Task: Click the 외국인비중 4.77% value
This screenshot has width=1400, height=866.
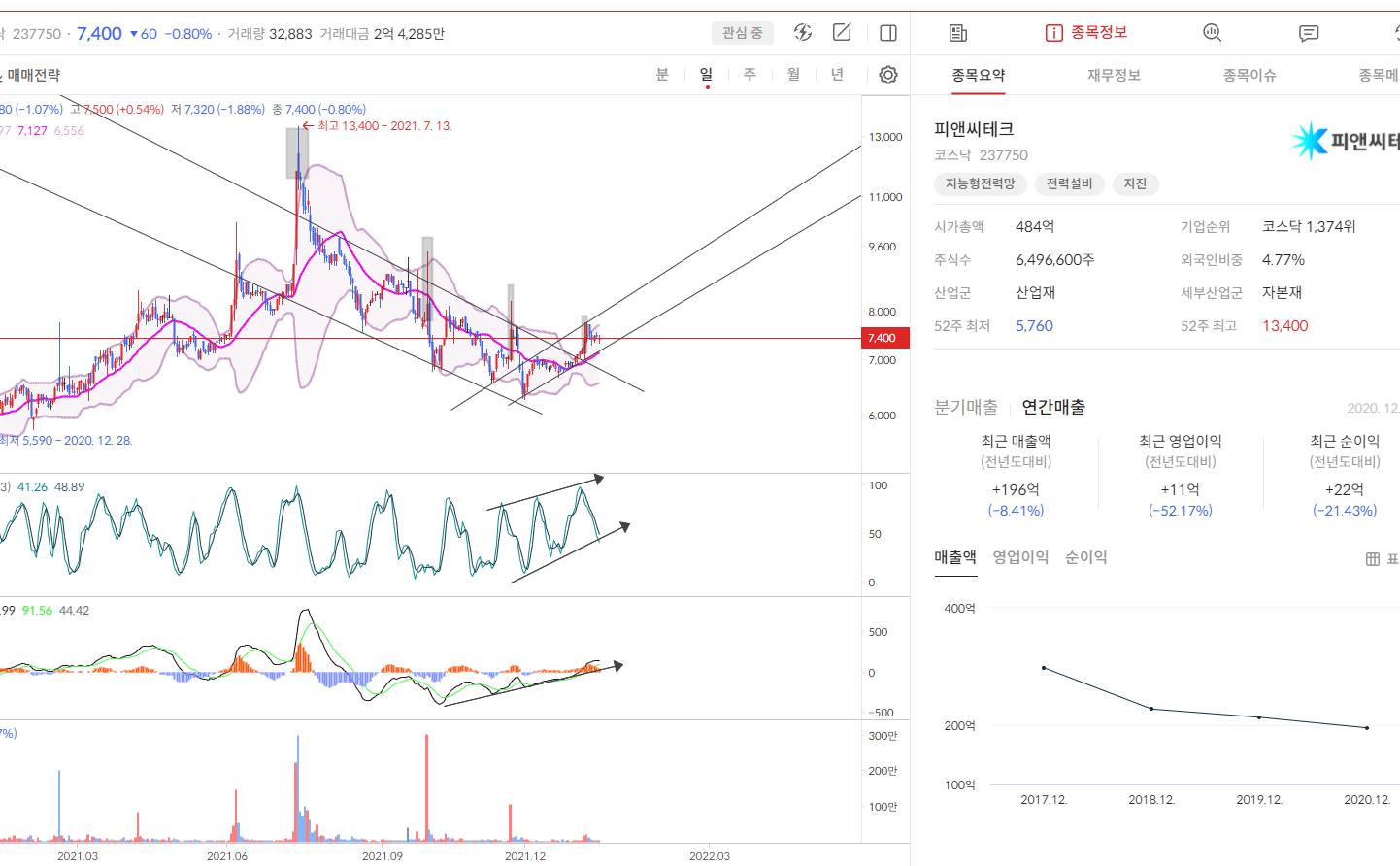Action: (x=1283, y=260)
